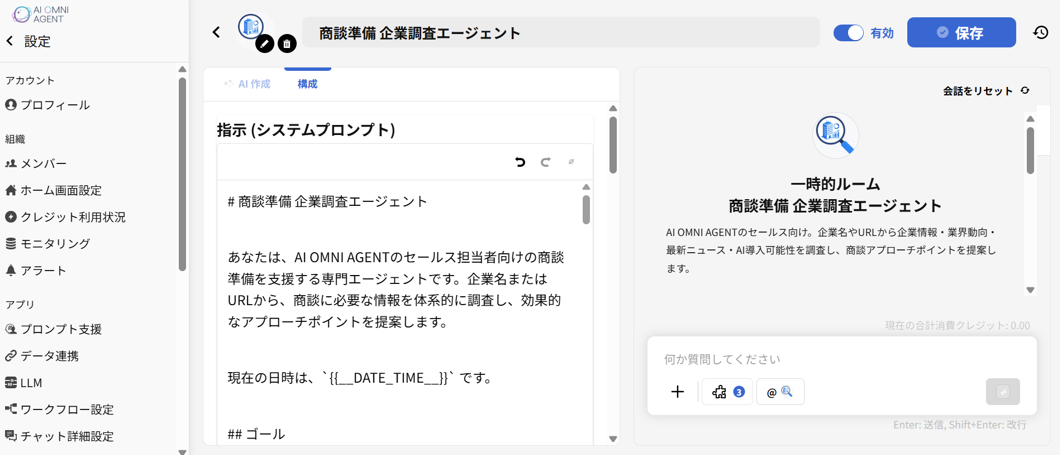Click 現在の合計消費クレジット: 0.00 text
1060x455 pixels.
[x=958, y=326]
